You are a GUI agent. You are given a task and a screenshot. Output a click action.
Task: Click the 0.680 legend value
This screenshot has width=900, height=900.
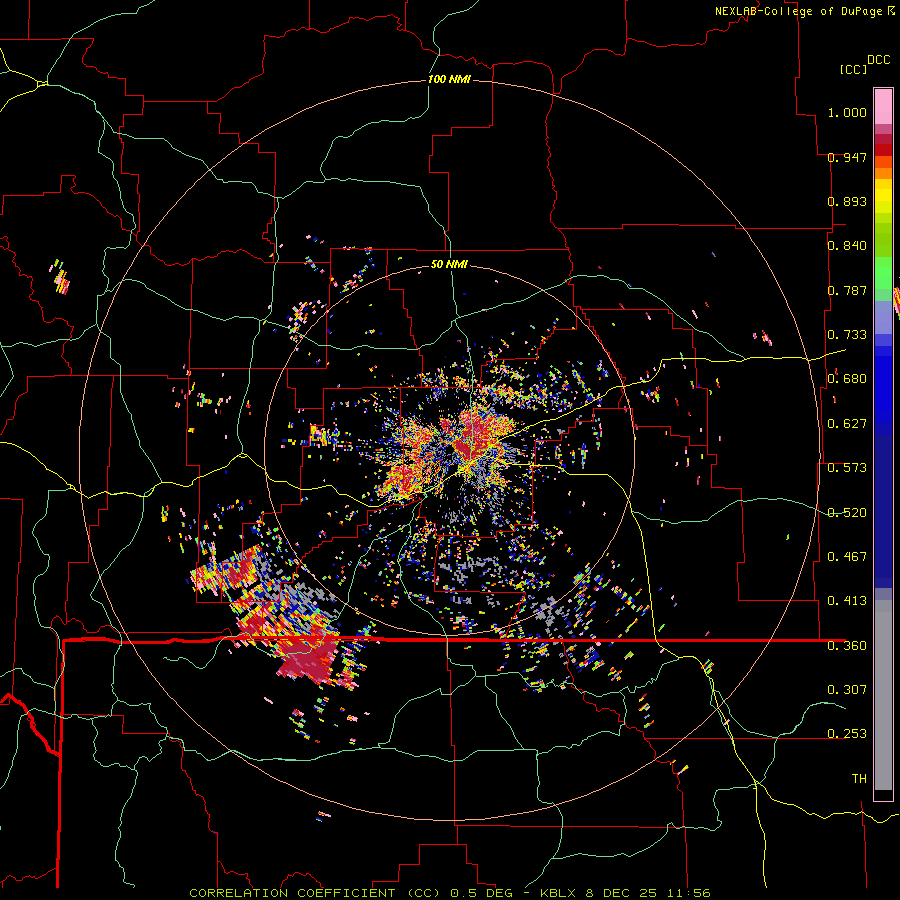click(x=847, y=379)
